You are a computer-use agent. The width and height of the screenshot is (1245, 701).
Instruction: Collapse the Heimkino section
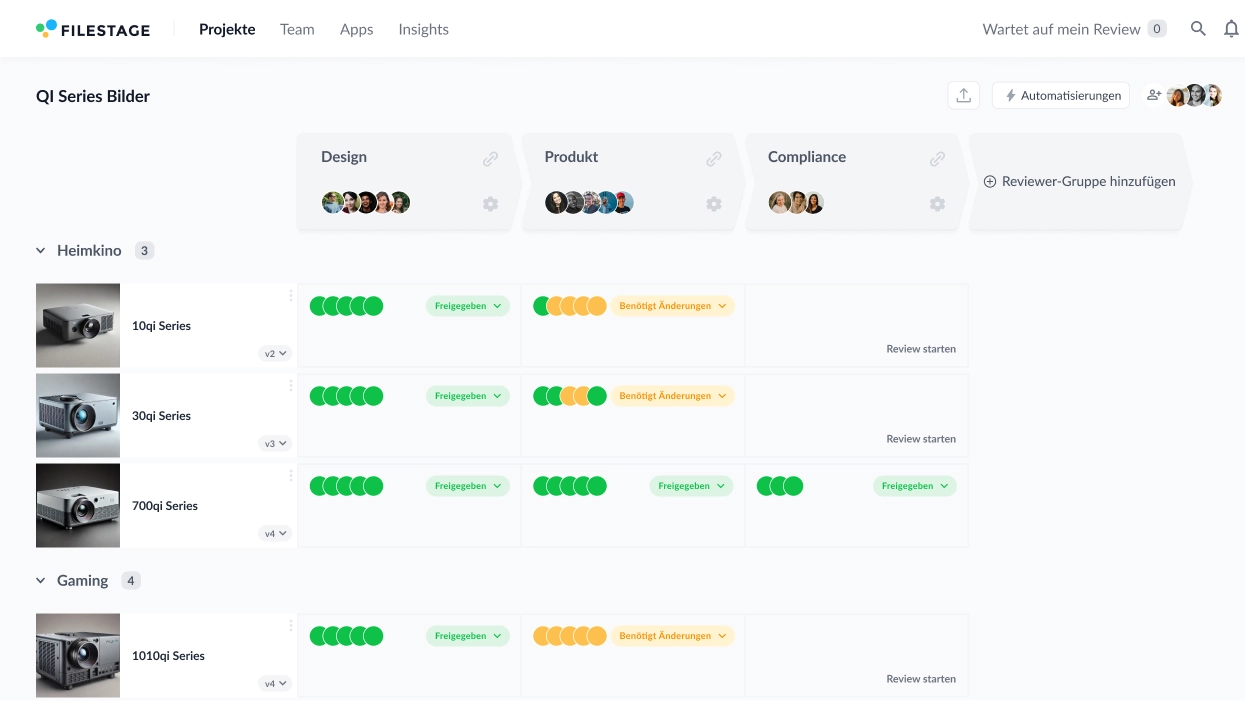click(x=40, y=250)
